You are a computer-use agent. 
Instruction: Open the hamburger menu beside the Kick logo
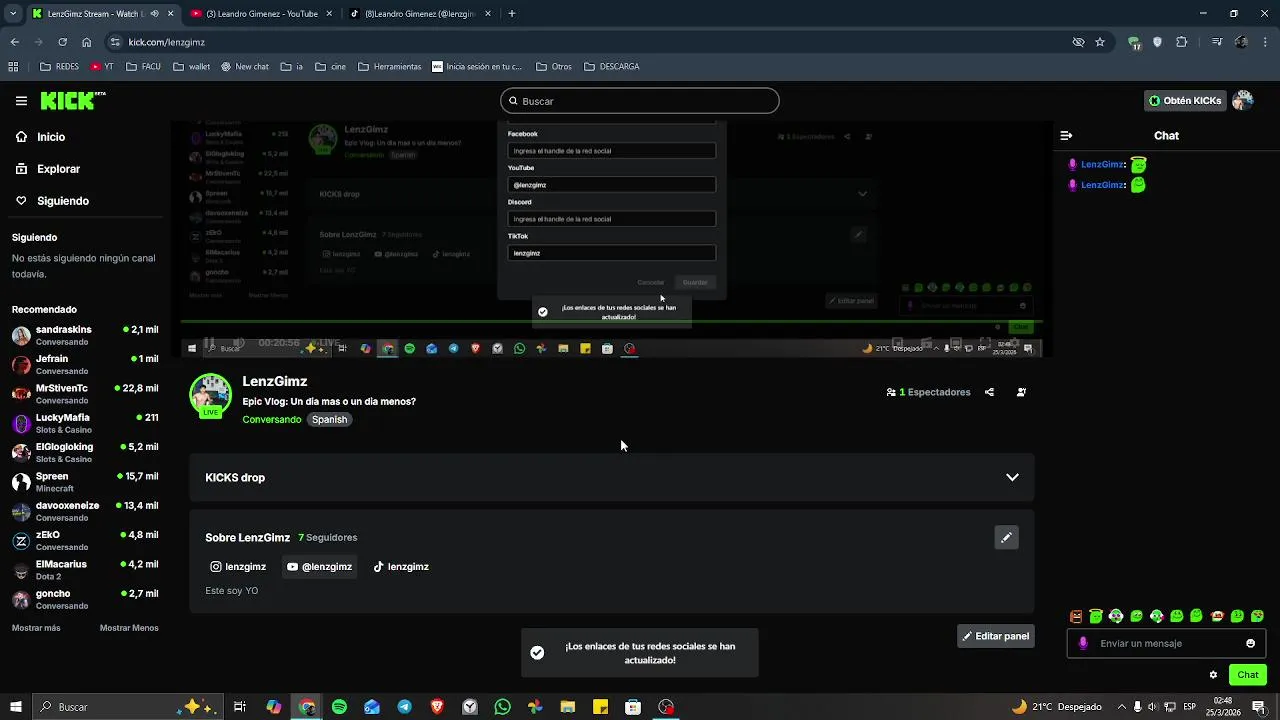click(x=21, y=101)
